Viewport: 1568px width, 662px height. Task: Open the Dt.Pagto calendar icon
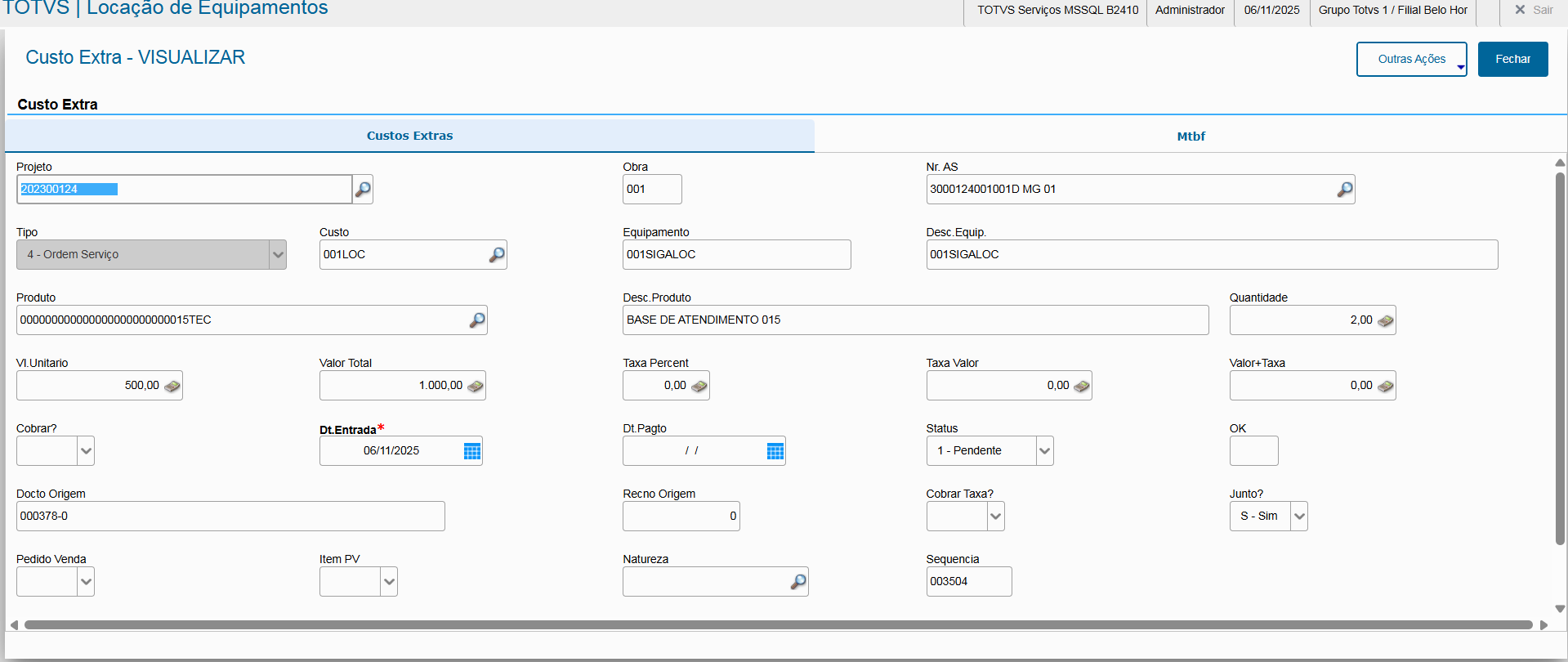[775, 451]
